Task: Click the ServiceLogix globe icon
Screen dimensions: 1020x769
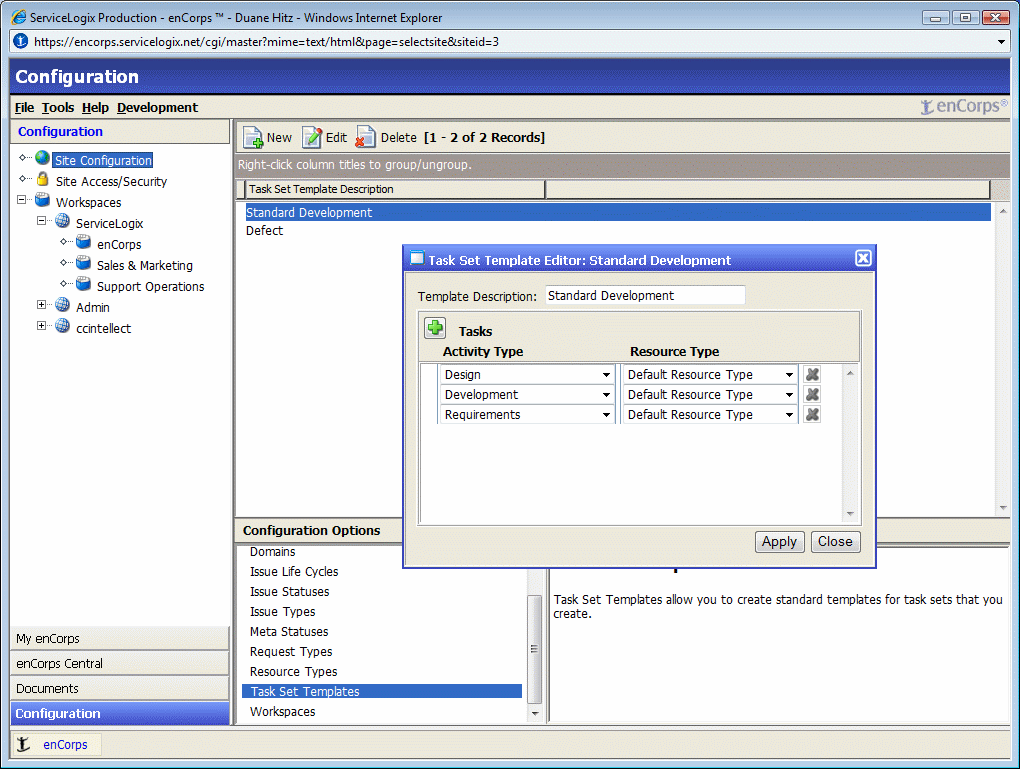Action: click(62, 221)
